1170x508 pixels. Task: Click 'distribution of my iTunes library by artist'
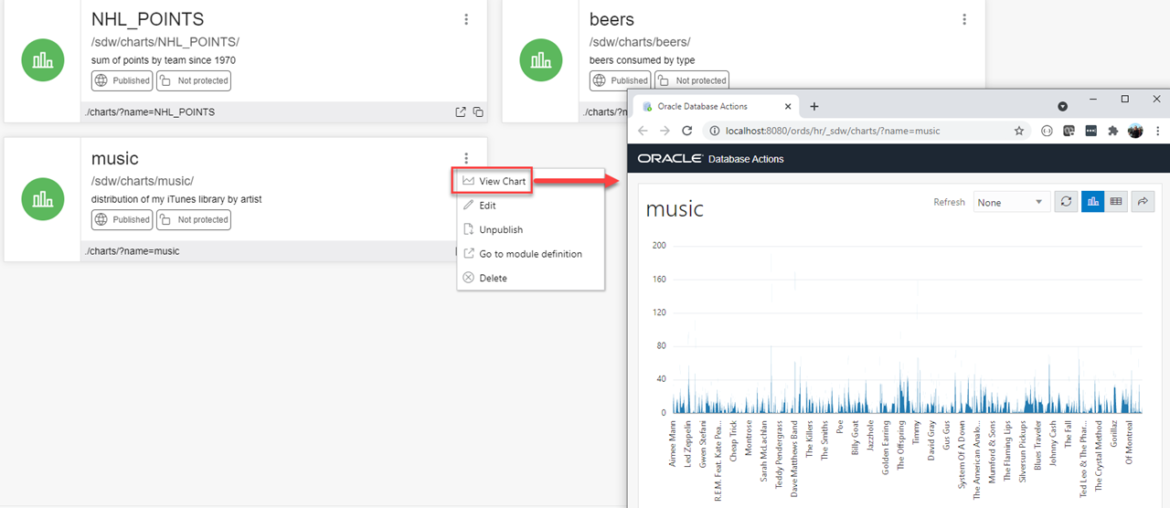176,200
